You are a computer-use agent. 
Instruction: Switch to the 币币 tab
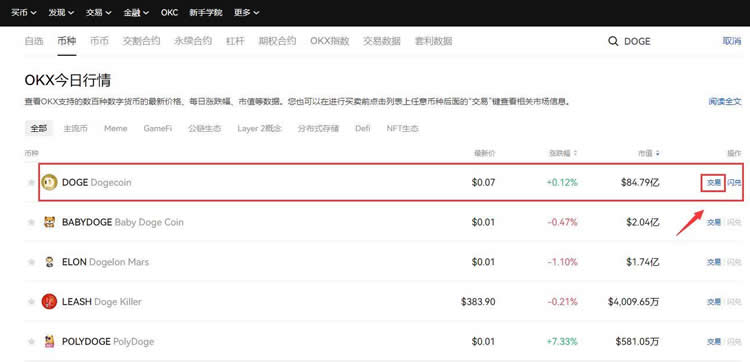point(99,41)
